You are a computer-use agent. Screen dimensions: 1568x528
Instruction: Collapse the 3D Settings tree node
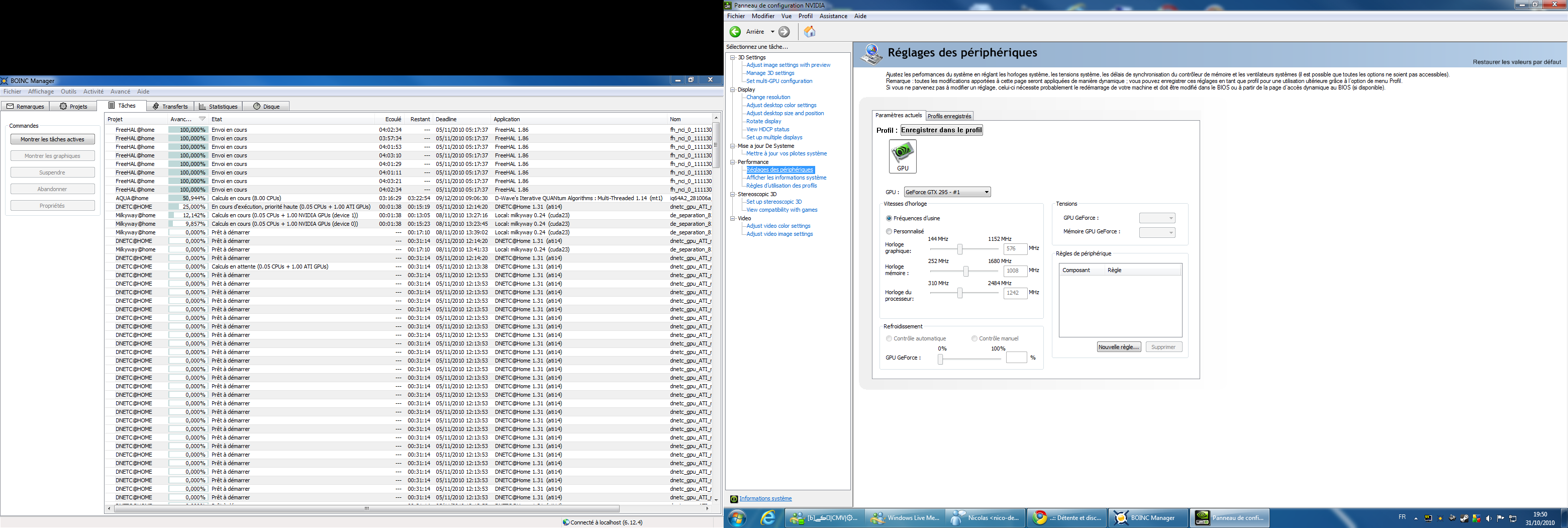733,57
